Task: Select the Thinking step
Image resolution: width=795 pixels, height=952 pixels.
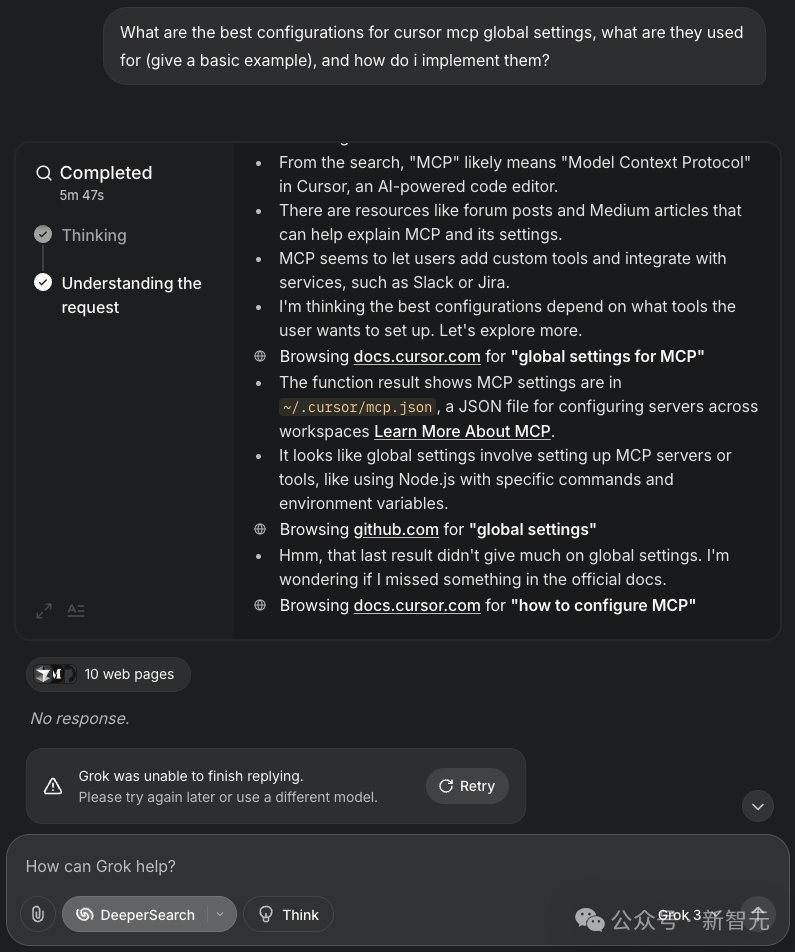Action: 93,235
